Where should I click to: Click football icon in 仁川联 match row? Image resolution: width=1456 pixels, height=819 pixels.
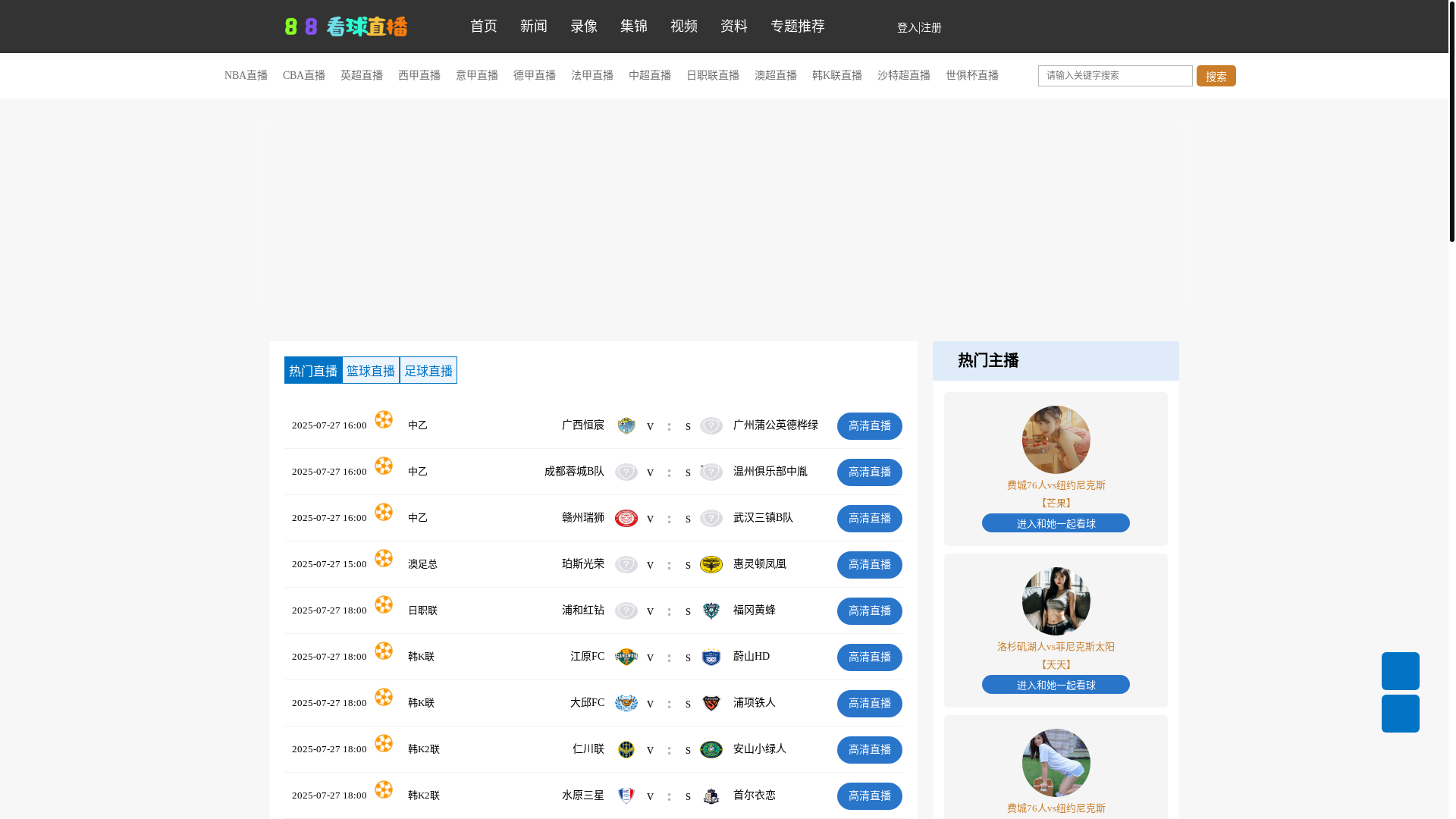point(384,743)
